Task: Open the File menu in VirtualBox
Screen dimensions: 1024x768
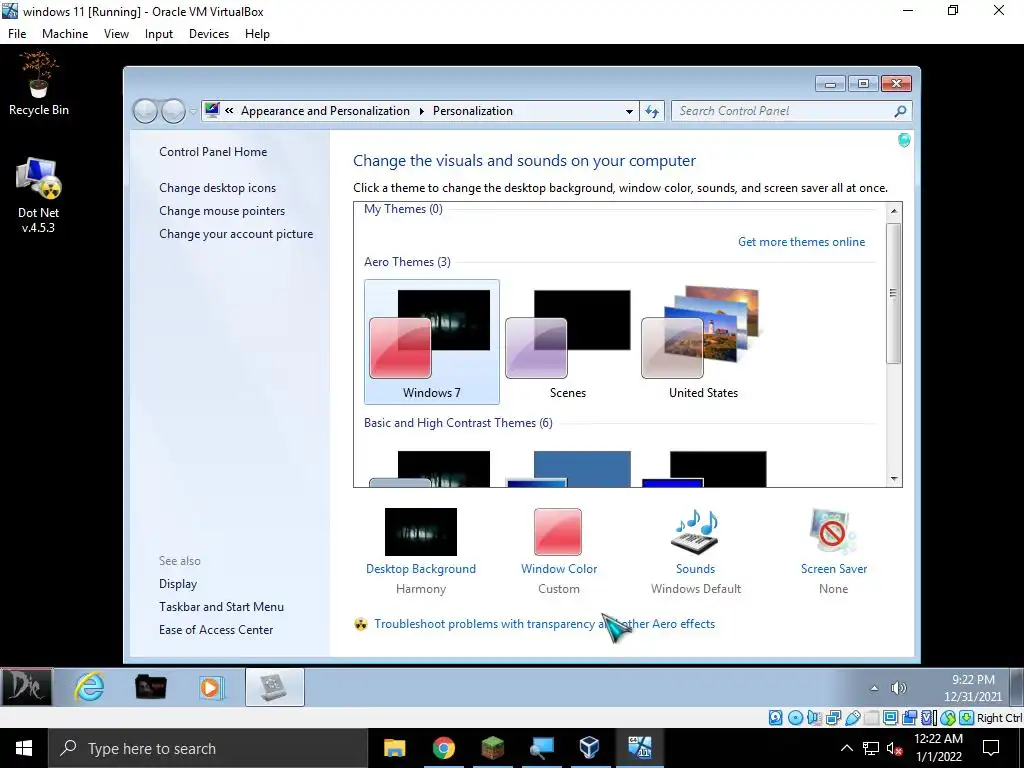Action: 17,34
